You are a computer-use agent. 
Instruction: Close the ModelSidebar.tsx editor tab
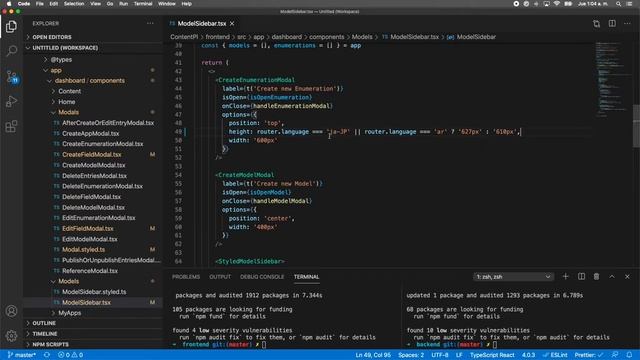(232, 24)
